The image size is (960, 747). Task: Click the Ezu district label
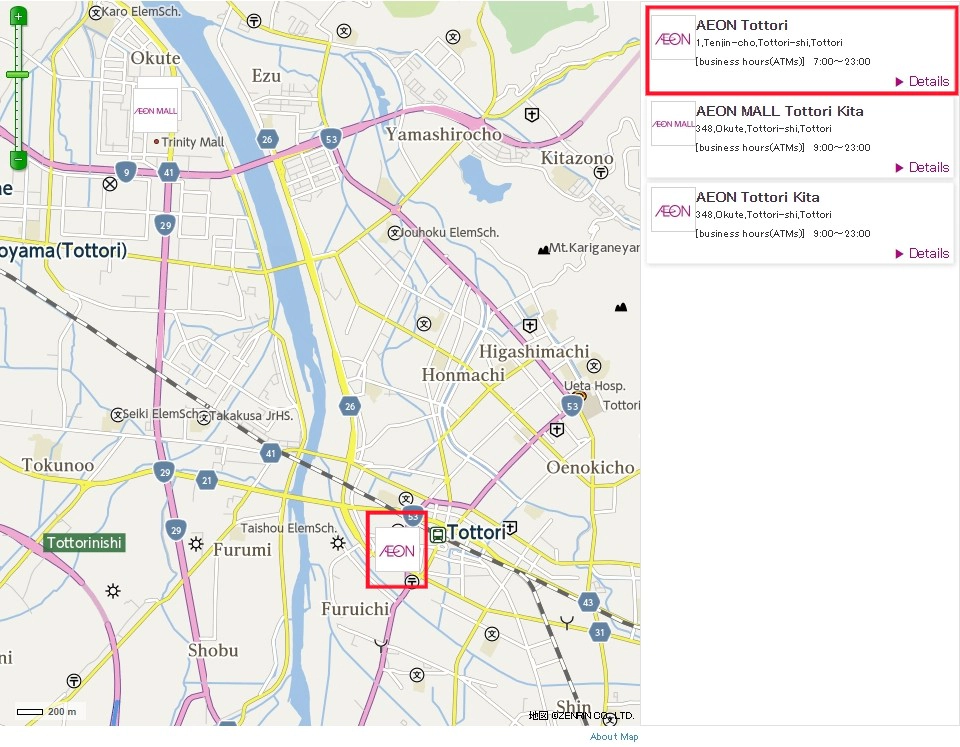pyautogui.click(x=266, y=76)
